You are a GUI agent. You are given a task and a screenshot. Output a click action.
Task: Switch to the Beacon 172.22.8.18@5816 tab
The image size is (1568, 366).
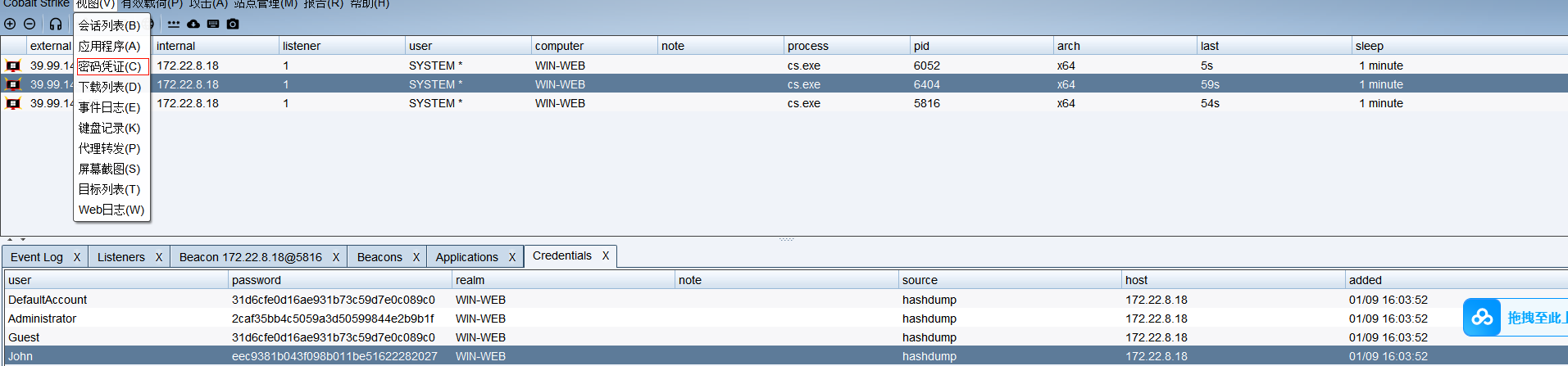(x=250, y=257)
